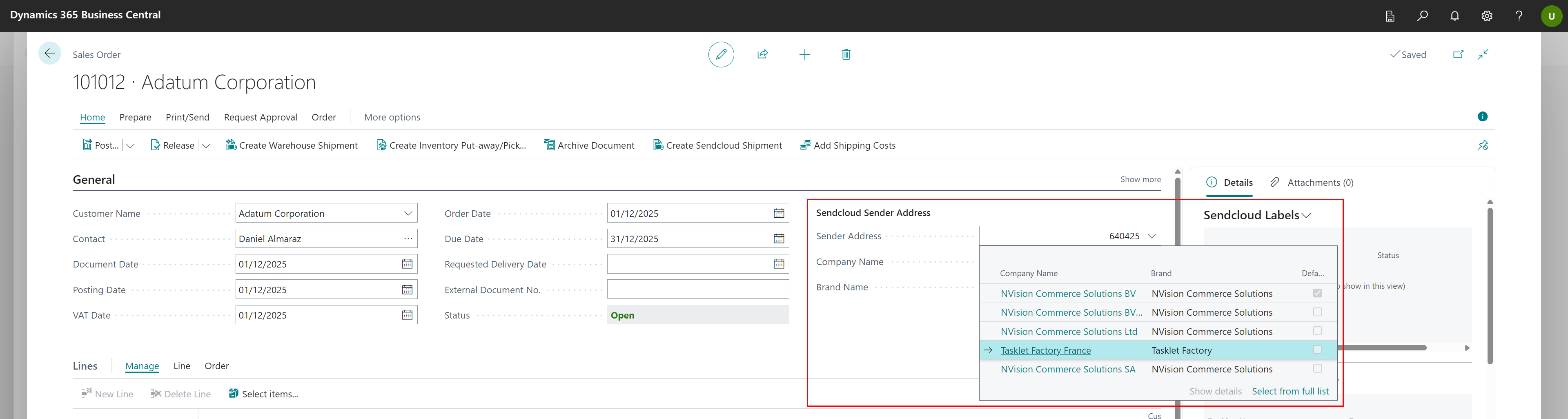Click the Contact lookup ellipsis
Screen dimensions: 1568x419
click(x=408, y=239)
